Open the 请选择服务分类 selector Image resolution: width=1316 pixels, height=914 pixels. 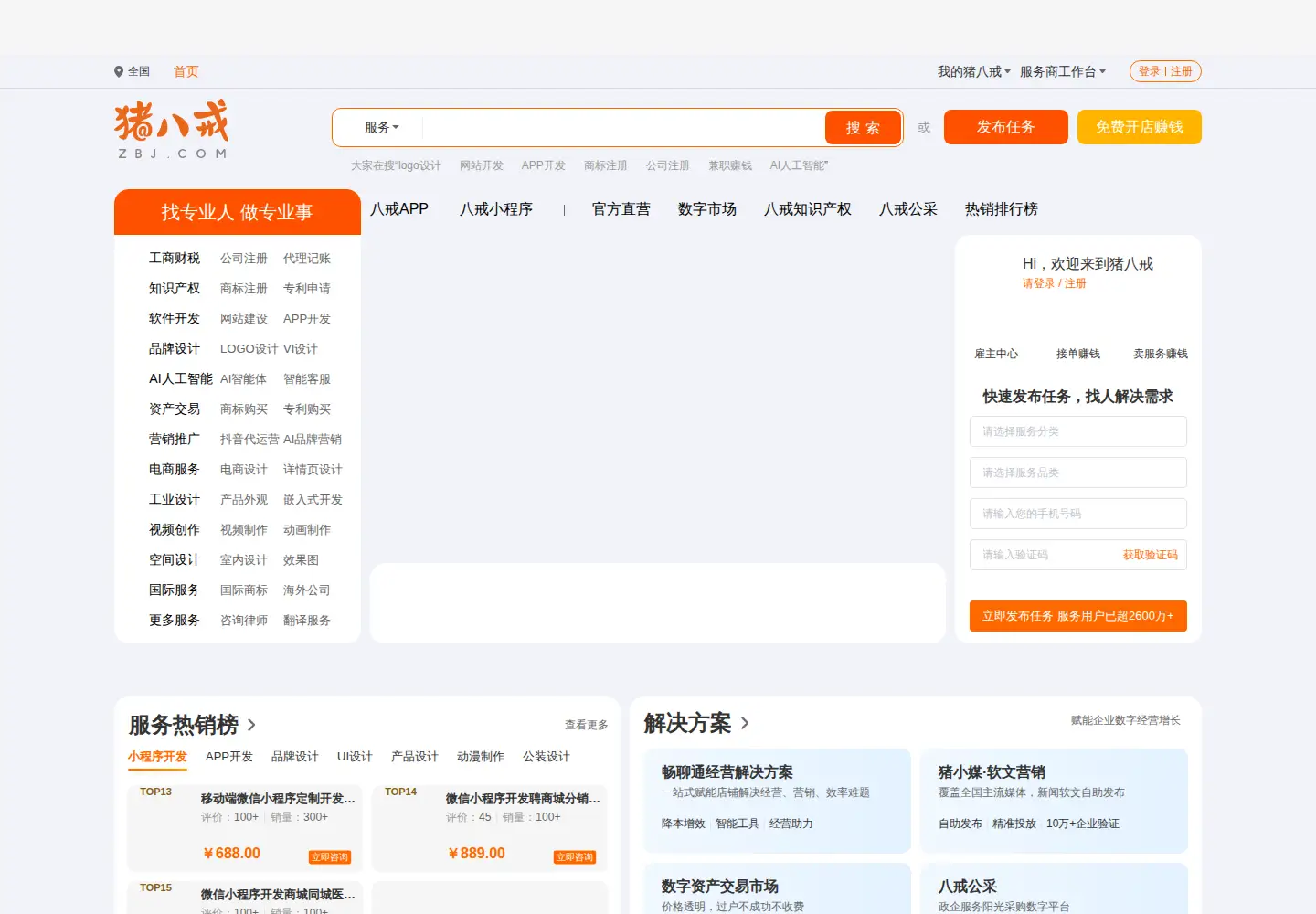click(x=1078, y=431)
